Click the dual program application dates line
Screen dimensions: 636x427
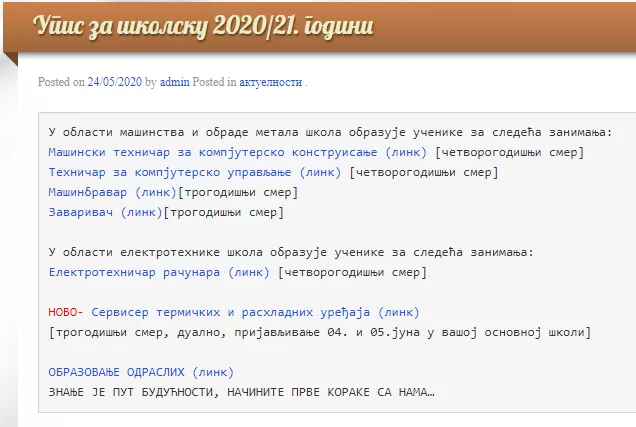coord(319,331)
